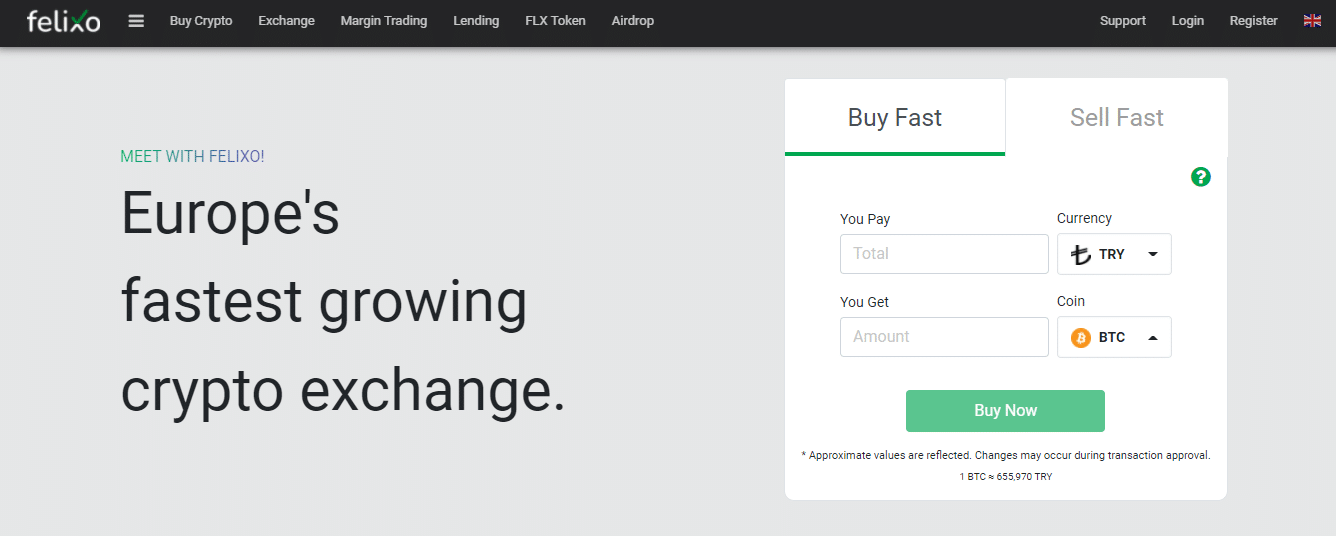Viewport: 1336px width, 536px height.
Task: Open the FLX Token page
Action: [555, 21]
